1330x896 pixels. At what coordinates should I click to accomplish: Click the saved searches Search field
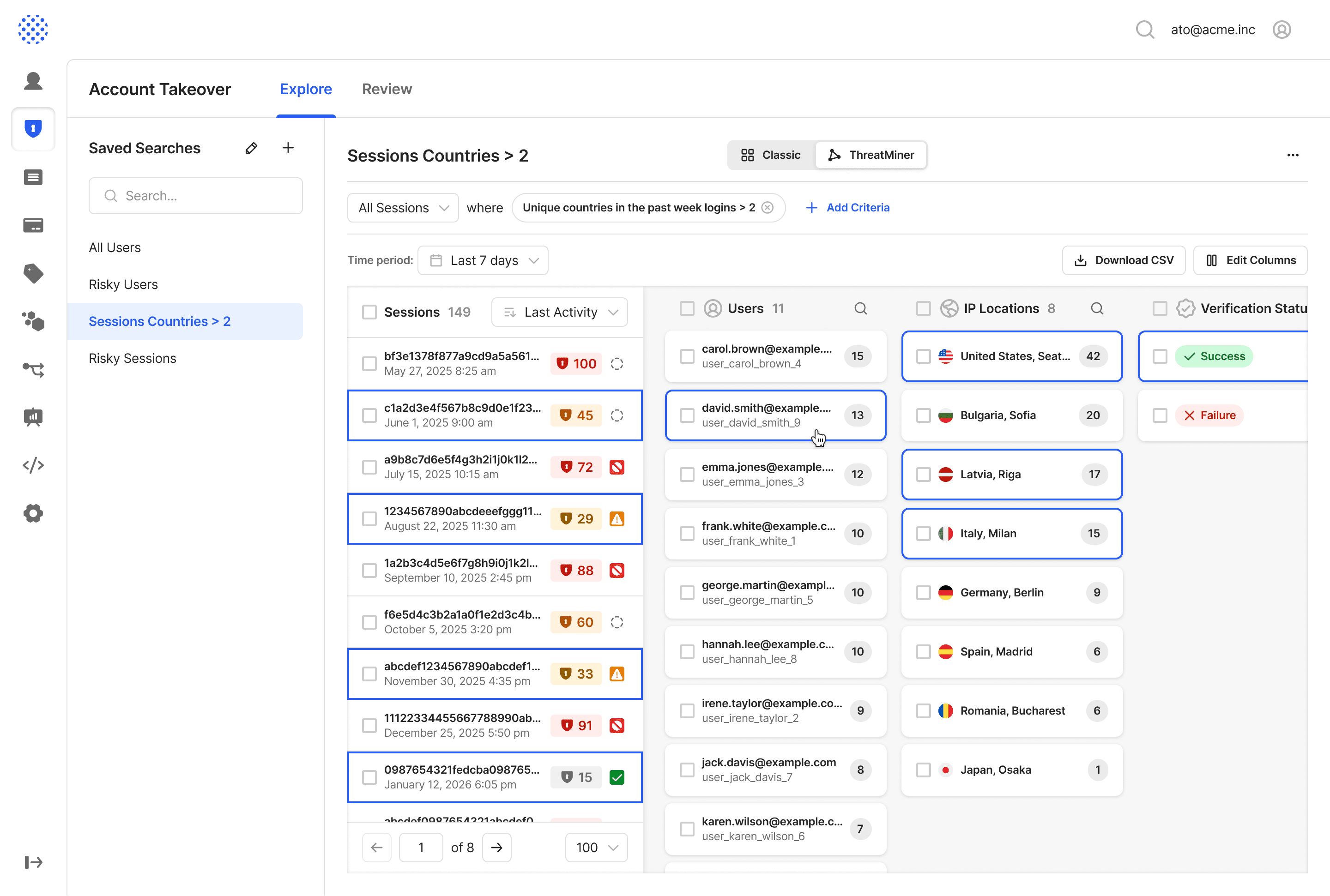[x=195, y=196]
